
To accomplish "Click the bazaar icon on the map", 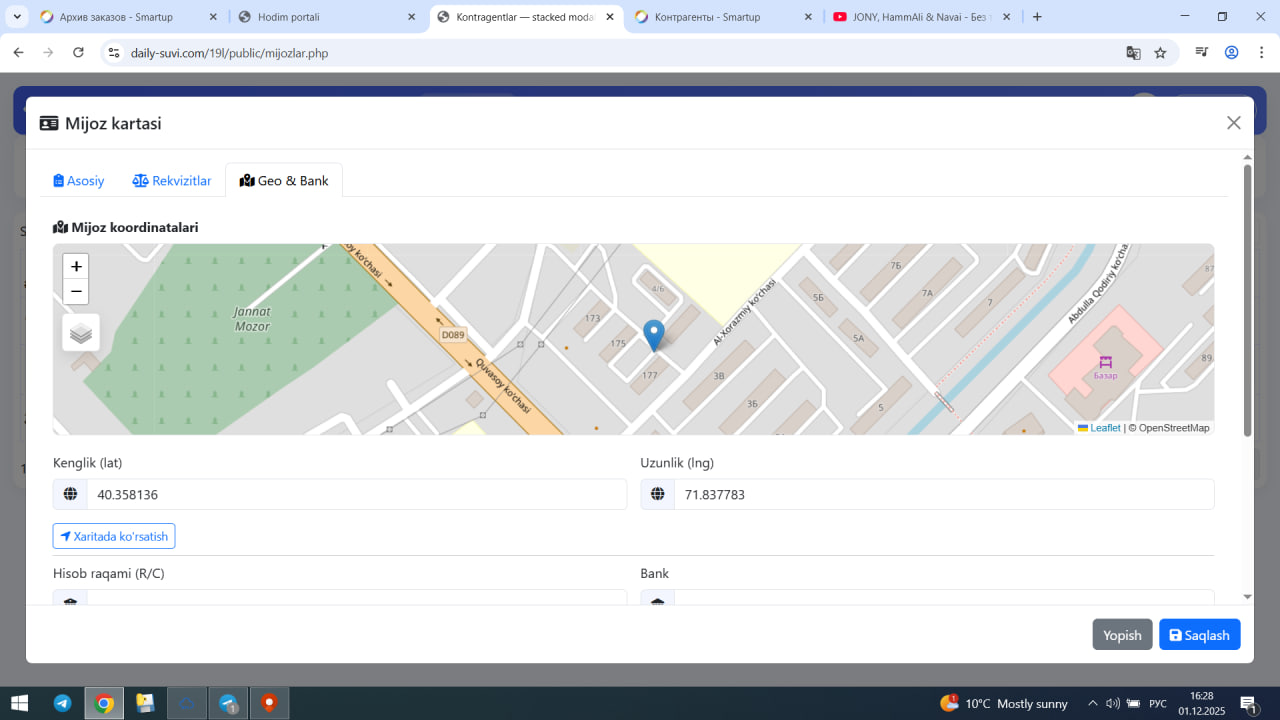I will point(1105,362).
